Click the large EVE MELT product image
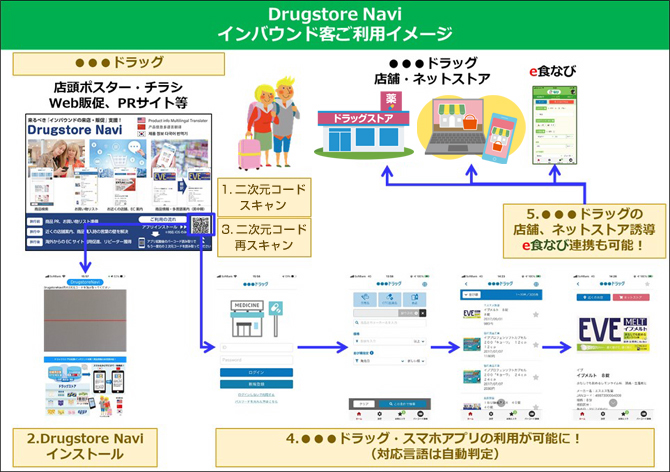 [613, 334]
